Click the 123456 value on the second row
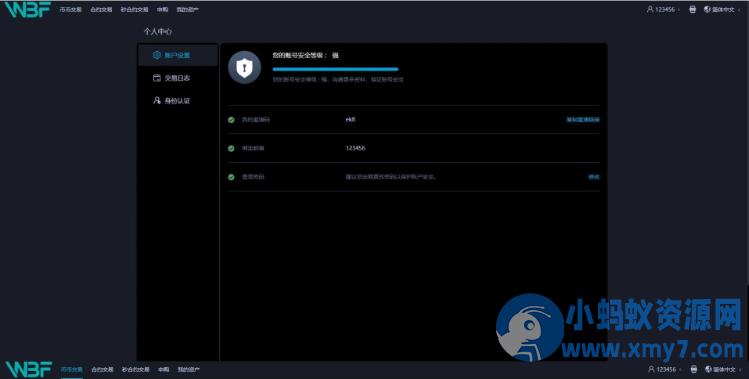 tap(355, 148)
